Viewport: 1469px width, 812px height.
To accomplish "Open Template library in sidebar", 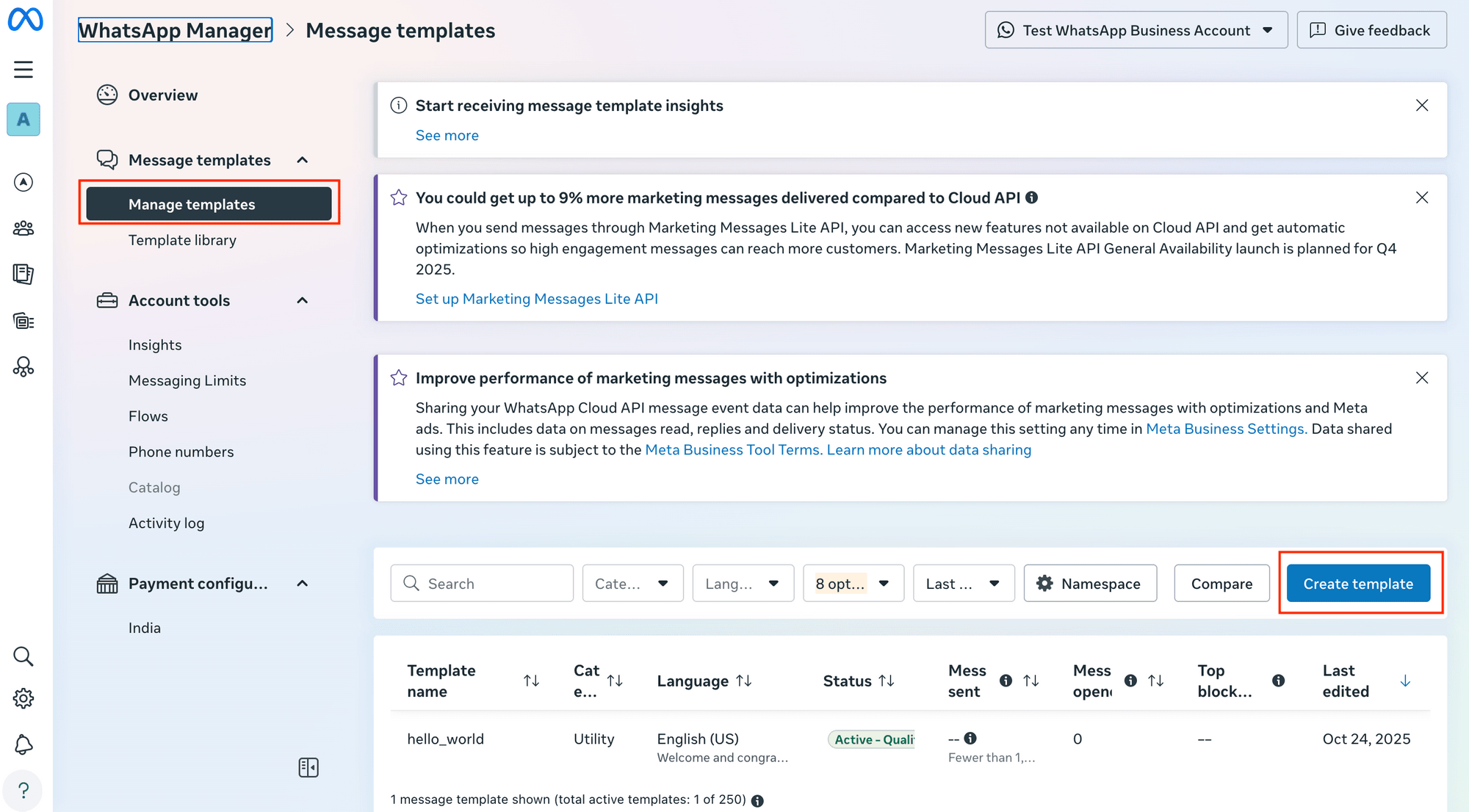I will (x=182, y=240).
